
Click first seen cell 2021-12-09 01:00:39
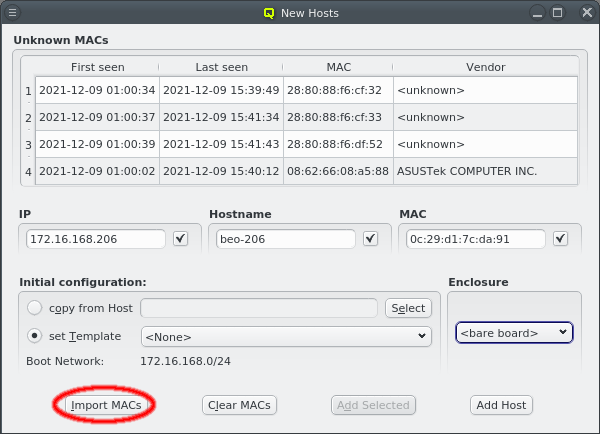[x=97, y=144]
